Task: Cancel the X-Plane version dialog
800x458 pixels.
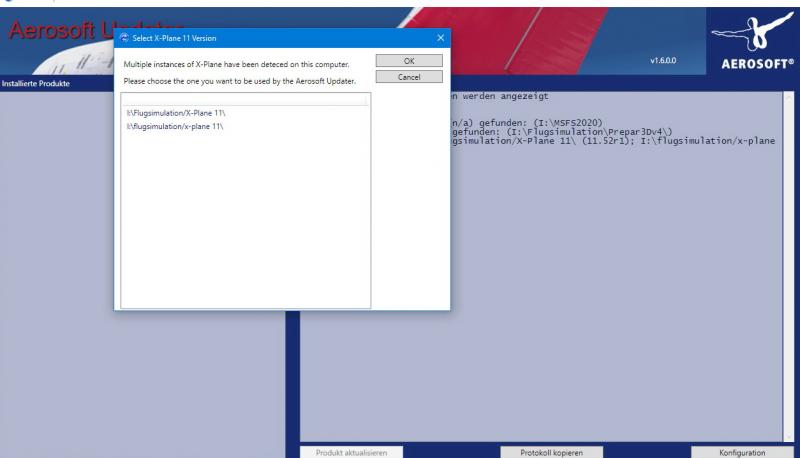Action: coord(409,77)
